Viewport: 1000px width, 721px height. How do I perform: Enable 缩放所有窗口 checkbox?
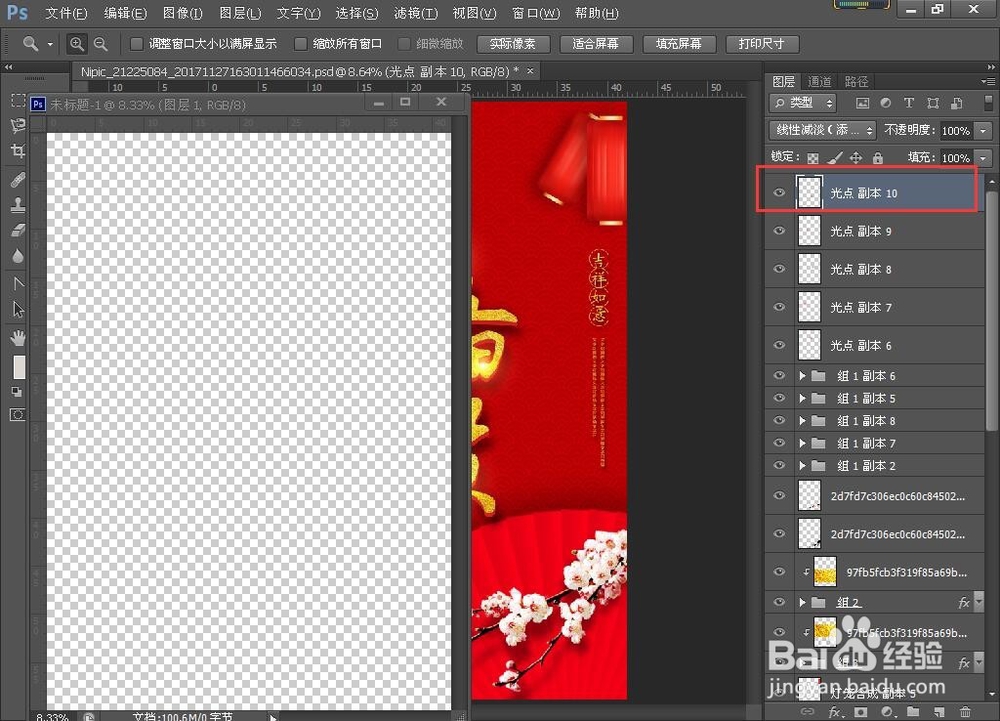[x=300, y=43]
